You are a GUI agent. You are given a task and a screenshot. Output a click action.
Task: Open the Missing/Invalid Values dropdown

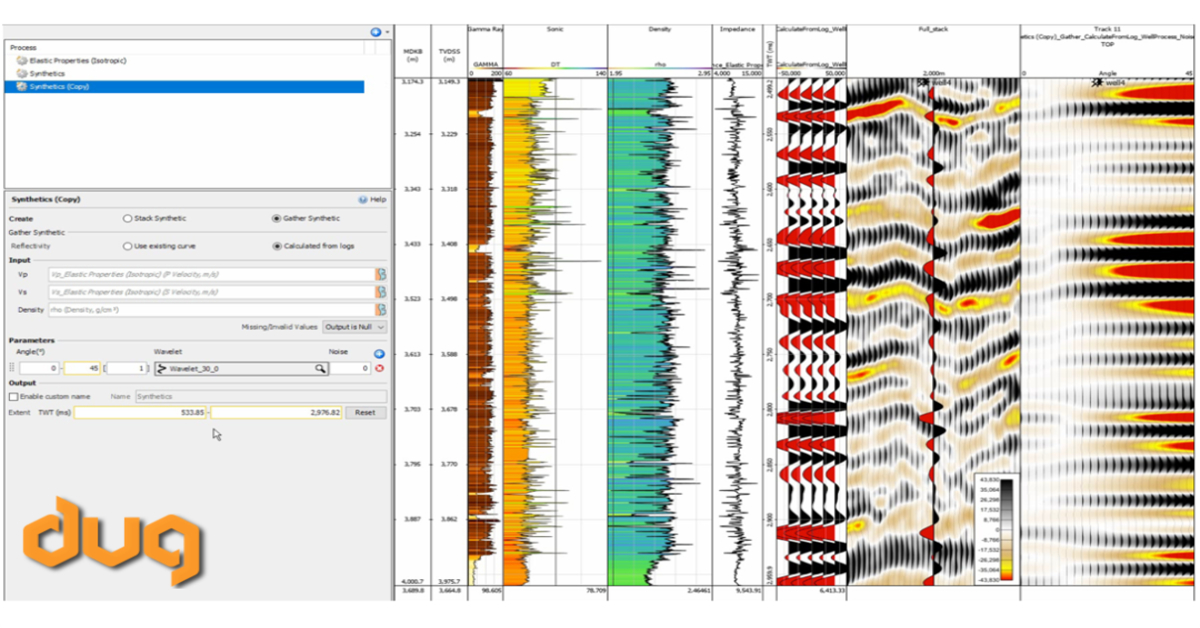354,327
